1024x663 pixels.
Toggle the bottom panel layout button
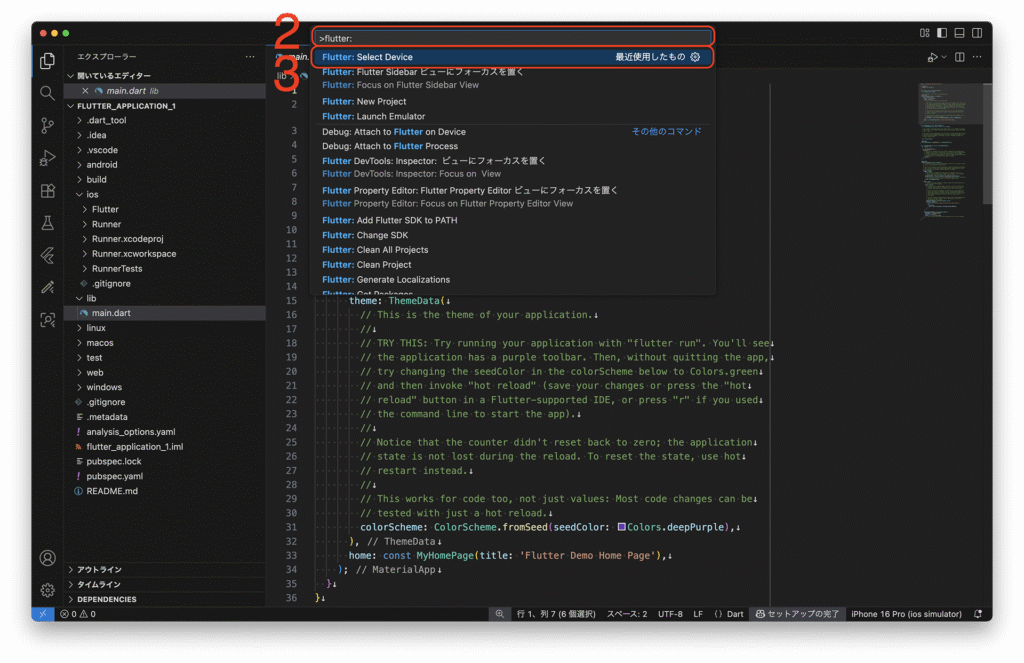coord(959,33)
